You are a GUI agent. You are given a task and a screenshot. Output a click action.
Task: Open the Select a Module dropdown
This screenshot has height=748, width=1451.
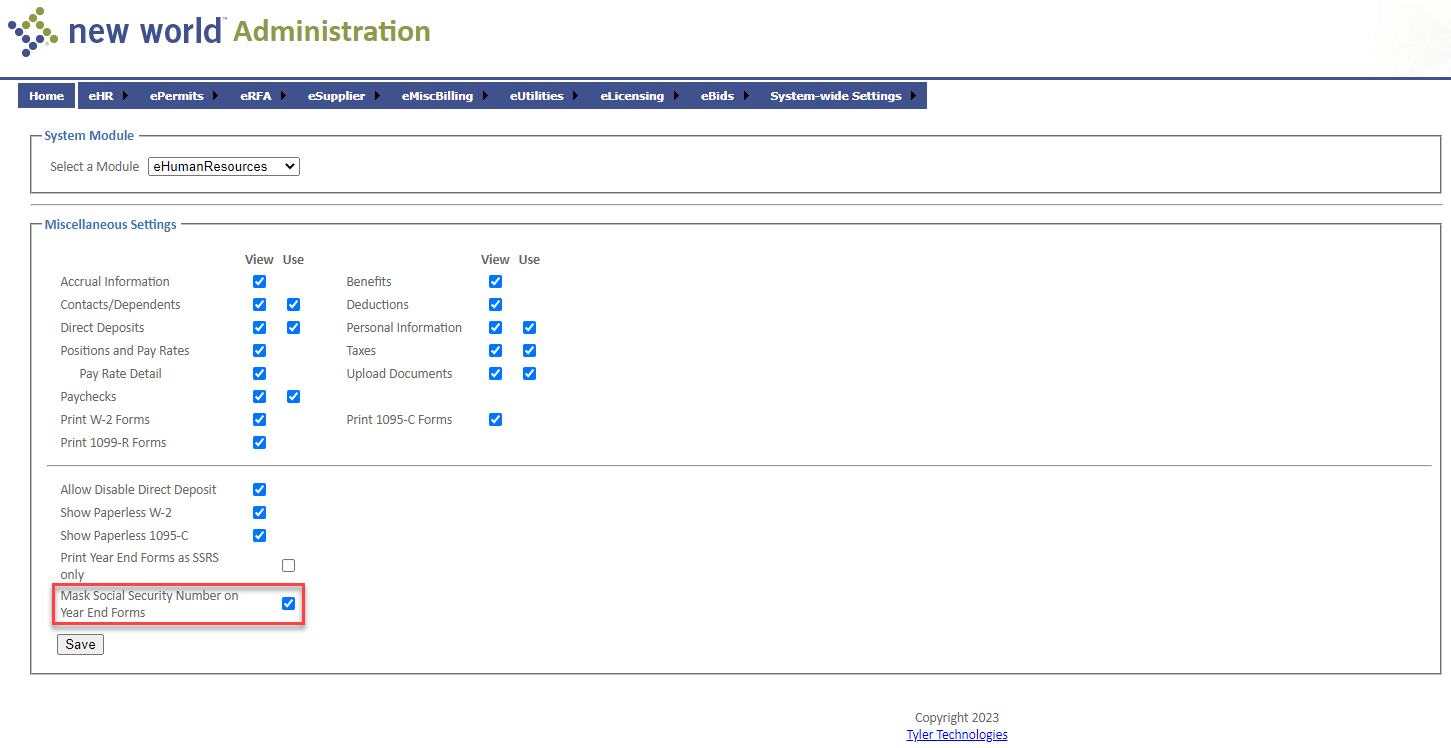tap(224, 167)
